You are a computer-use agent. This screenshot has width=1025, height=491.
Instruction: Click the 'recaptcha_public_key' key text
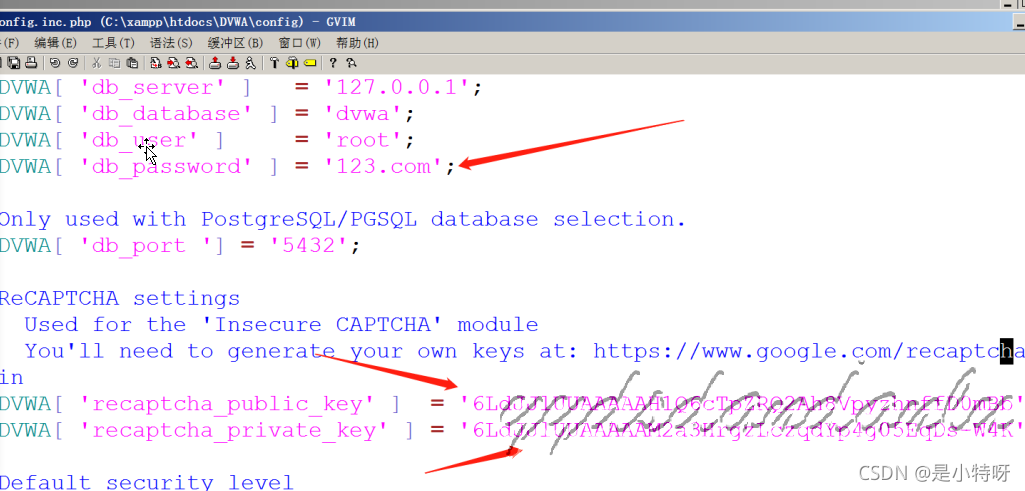[227, 404]
